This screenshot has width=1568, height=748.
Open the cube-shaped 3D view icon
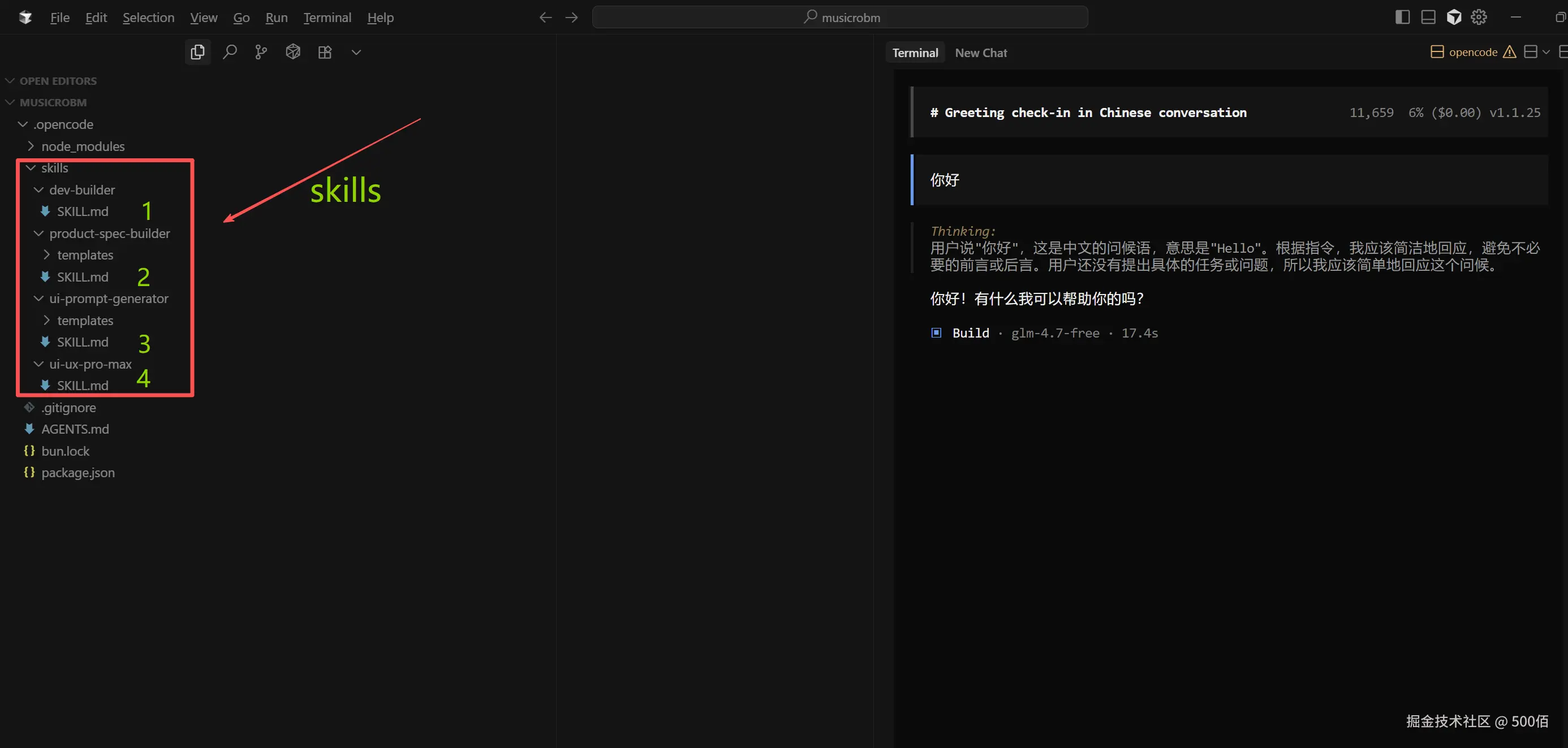pyautogui.click(x=293, y=52)
